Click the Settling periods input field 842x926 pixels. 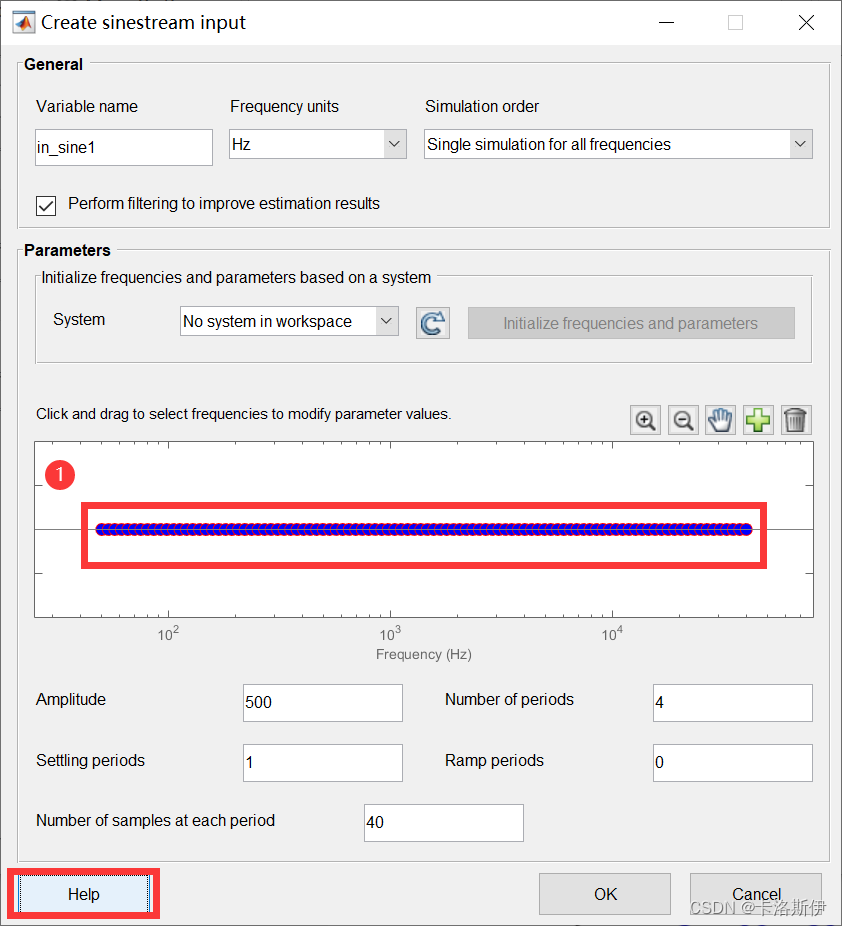point(323,763)
